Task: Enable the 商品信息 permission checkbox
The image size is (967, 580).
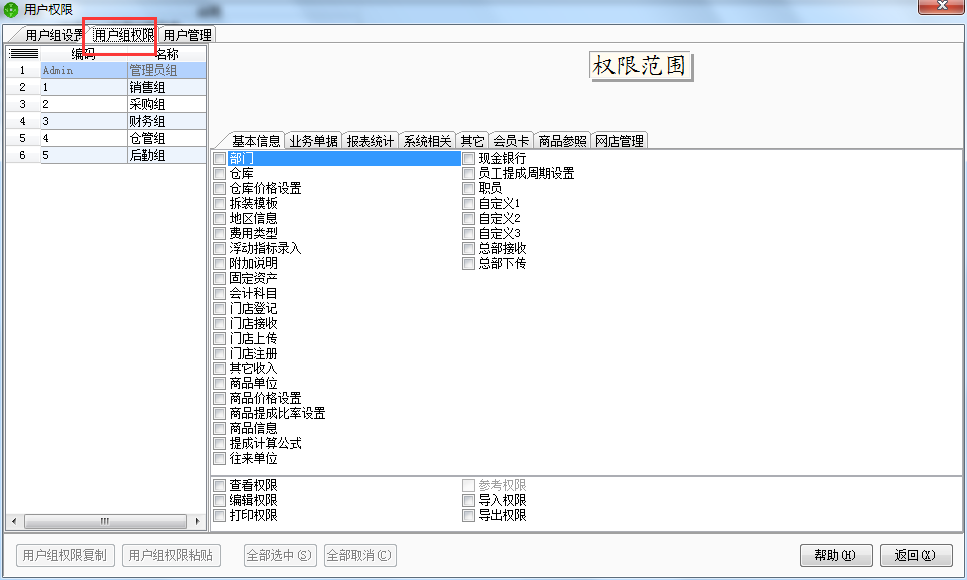Action: coord(220,428)
